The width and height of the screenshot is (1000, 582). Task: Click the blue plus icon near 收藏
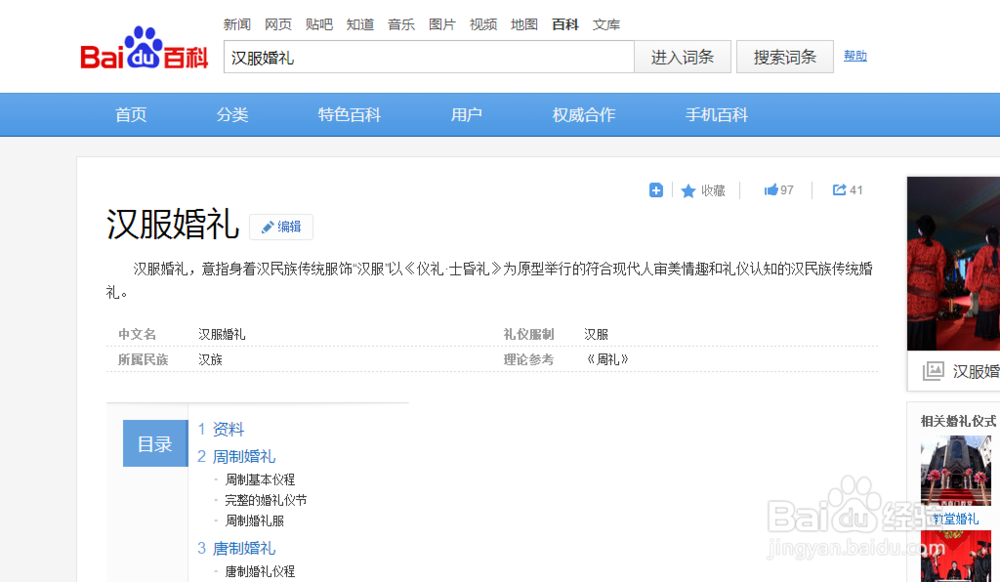pos(656,190)
